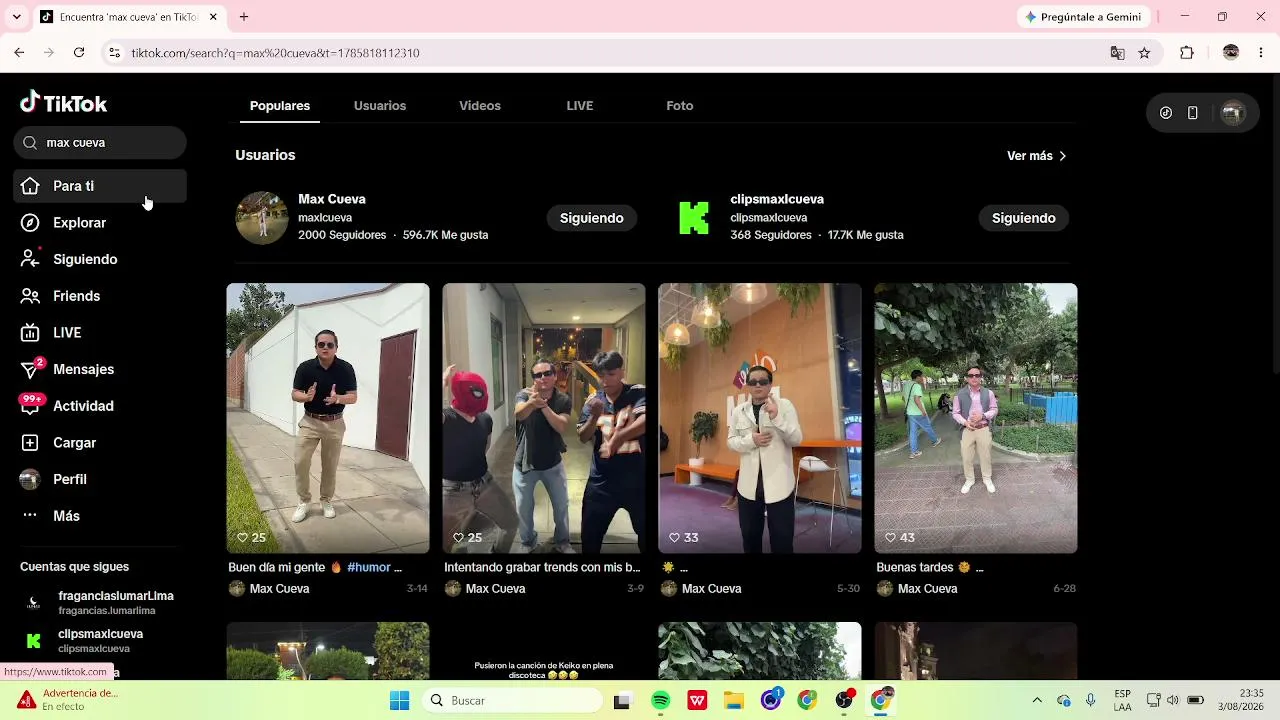Reload the page
1280x720 pixels.
coord(79,53)
